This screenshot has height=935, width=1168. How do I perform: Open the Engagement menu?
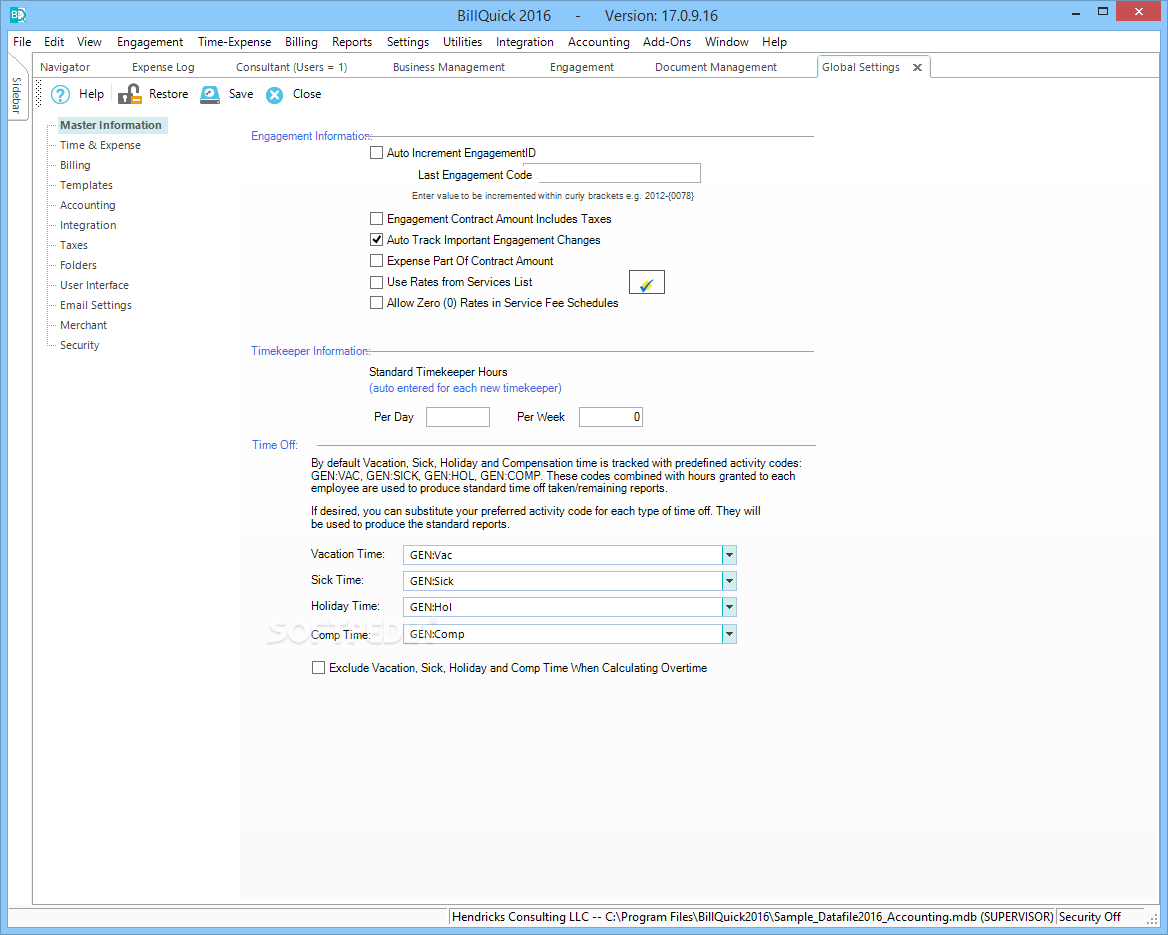(x=150, y=42)
